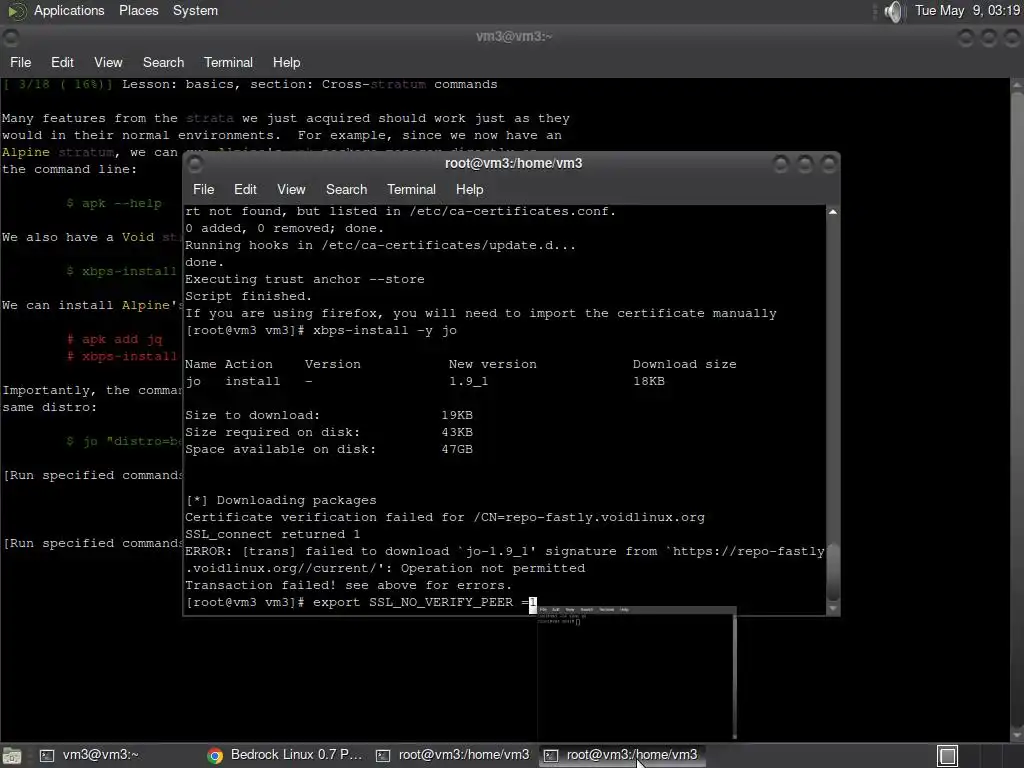Open File menu in vm3@vm3 background terminal

click(x=20, y=62)
